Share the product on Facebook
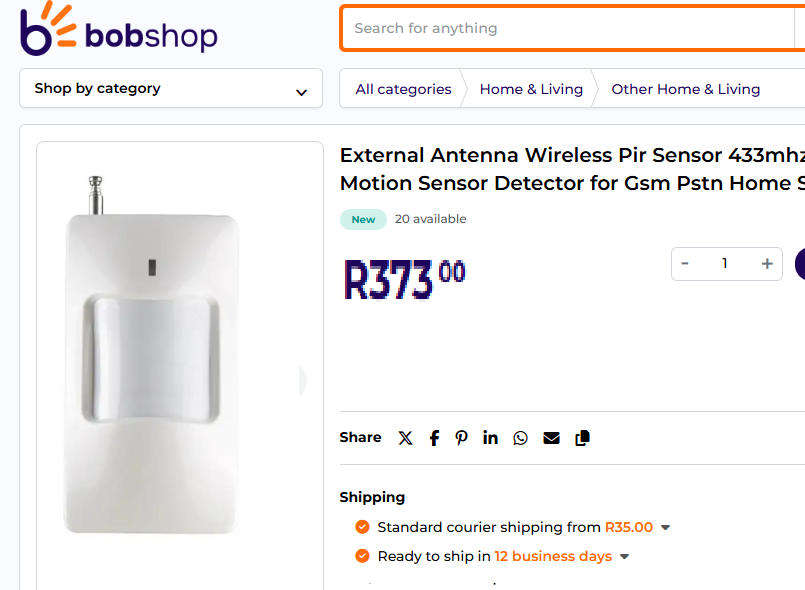The image size is (805, 590). (x=433, y=437)
